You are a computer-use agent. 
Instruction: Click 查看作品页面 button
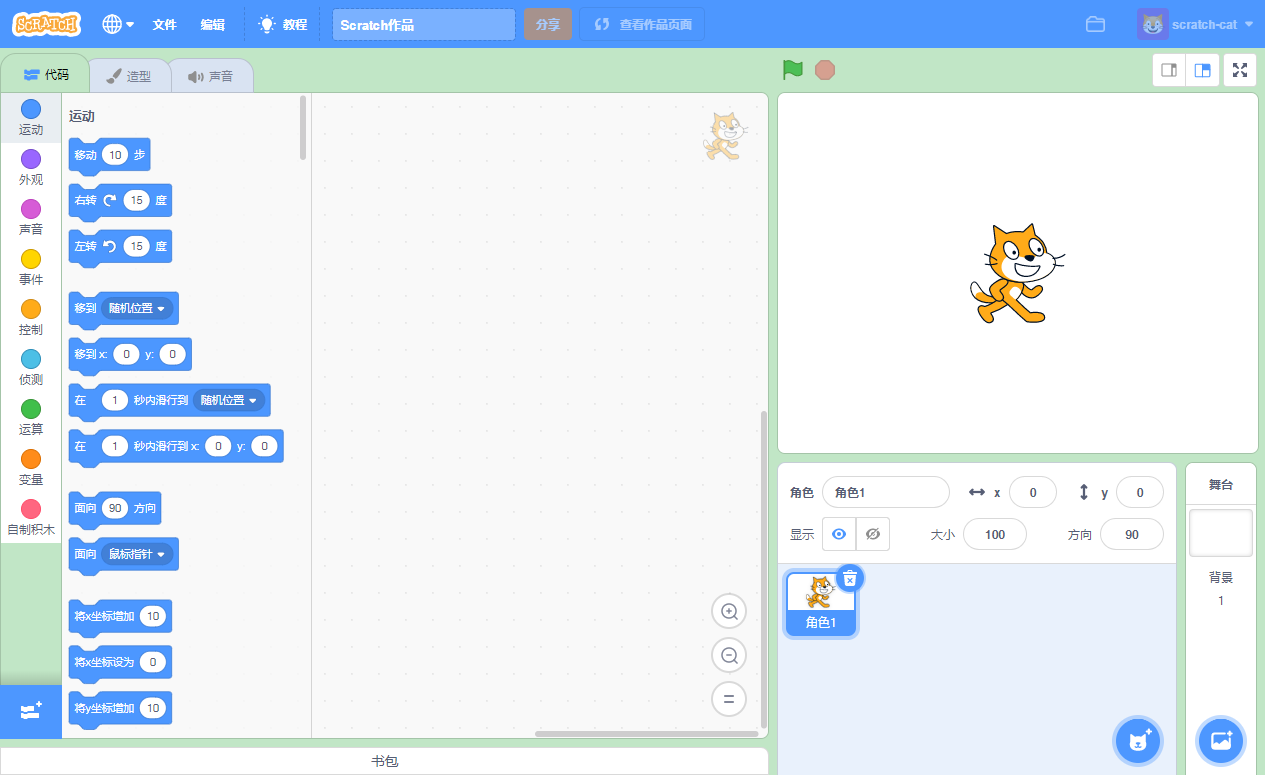tap(642, 25)
